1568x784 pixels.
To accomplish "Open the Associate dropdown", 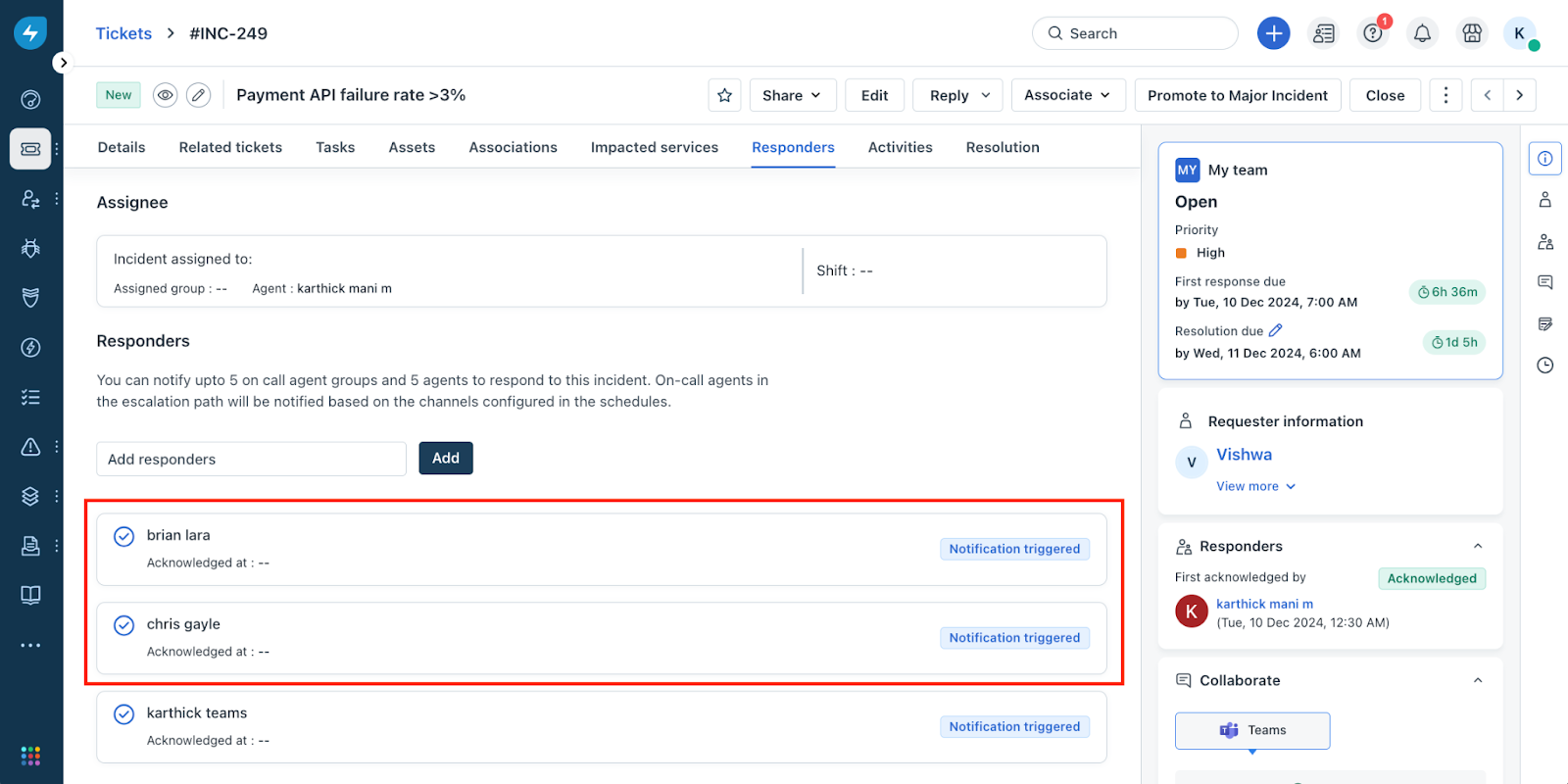I will click(x=1067, y=95).
